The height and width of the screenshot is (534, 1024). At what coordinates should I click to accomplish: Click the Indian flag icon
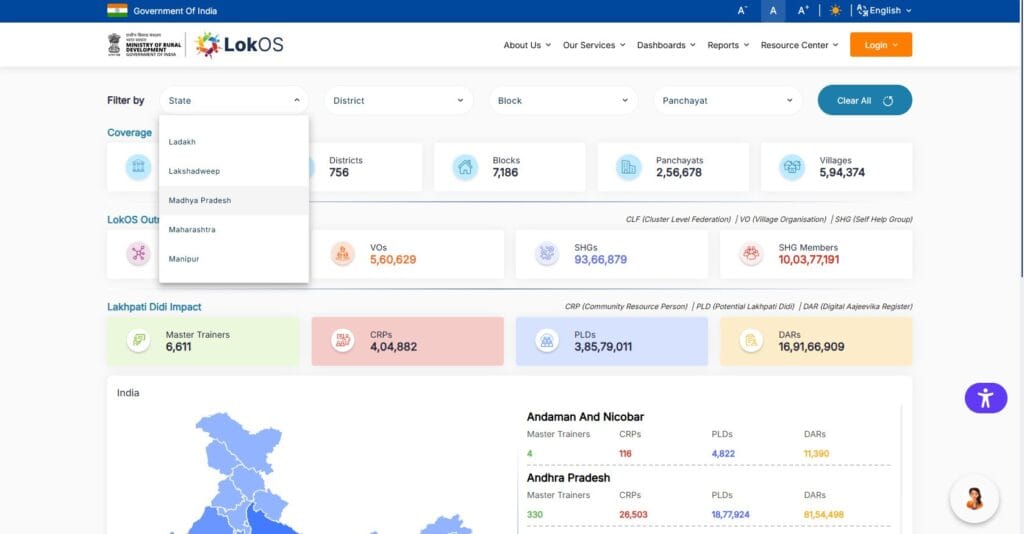click(x=118, y=10)
